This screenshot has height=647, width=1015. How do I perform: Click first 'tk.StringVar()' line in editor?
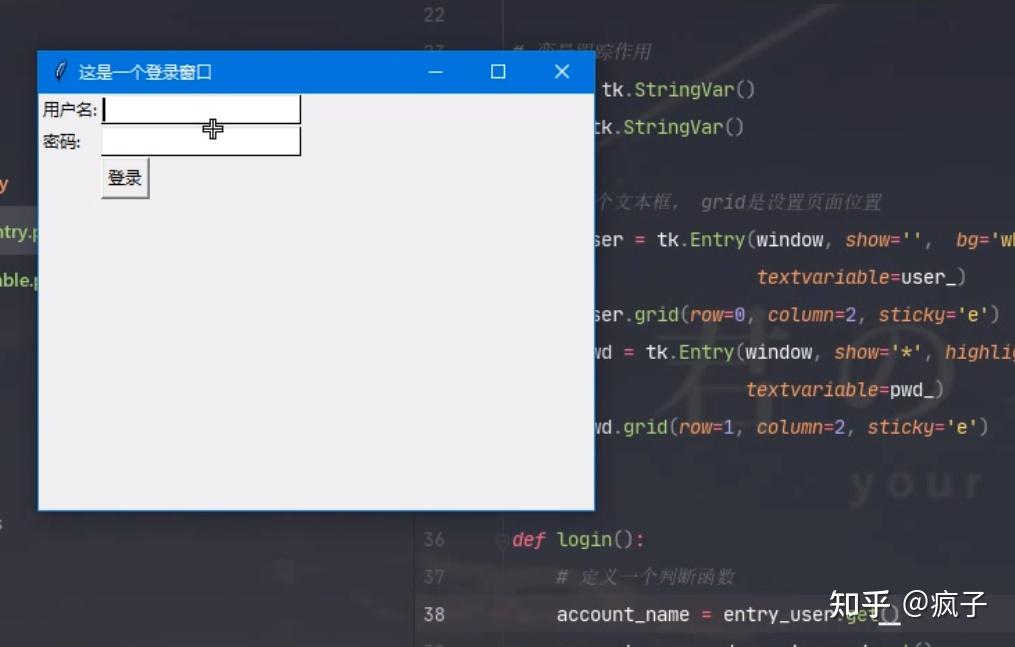click(678, 90)
